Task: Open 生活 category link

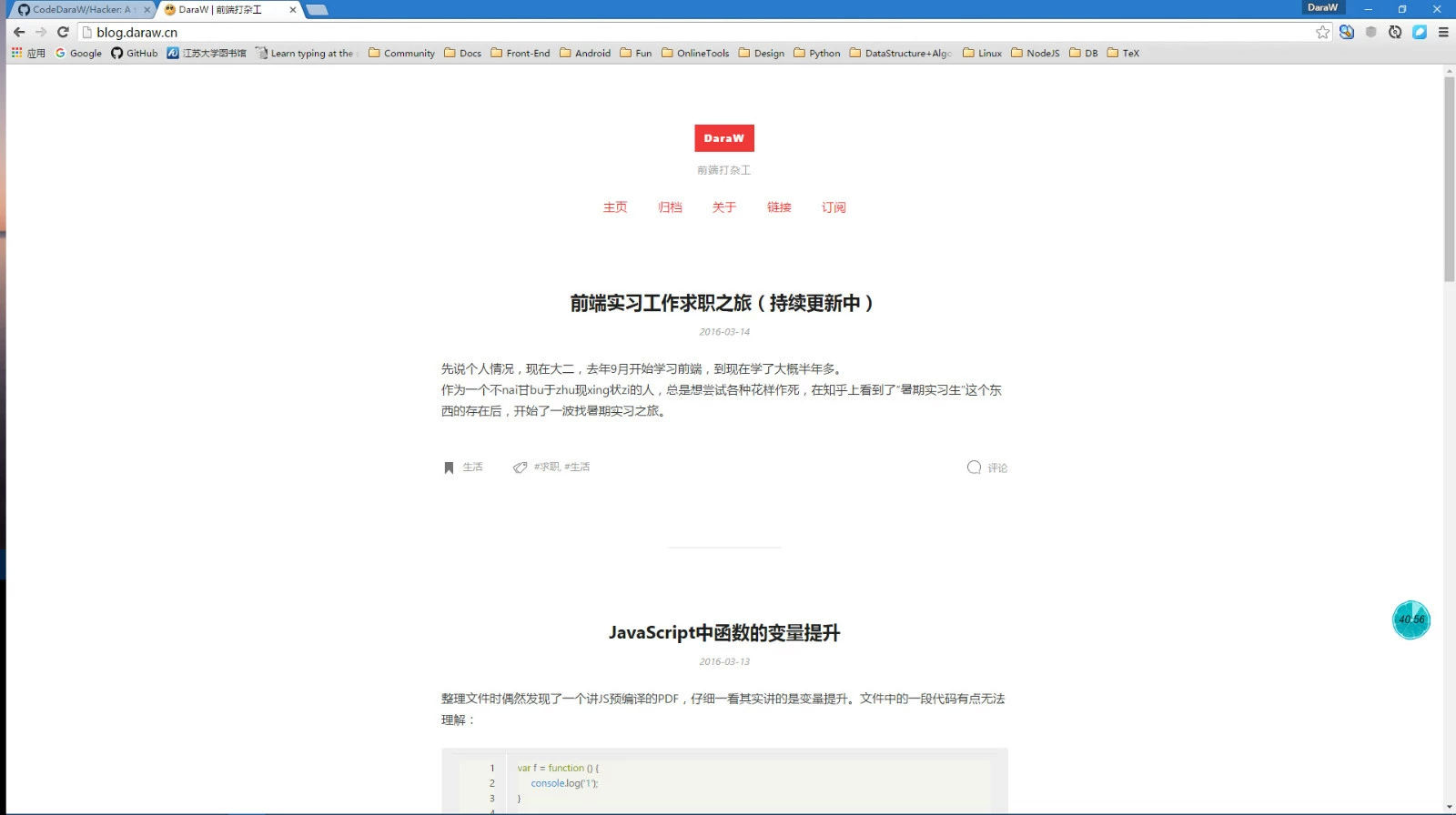Action: click(472, 467)
